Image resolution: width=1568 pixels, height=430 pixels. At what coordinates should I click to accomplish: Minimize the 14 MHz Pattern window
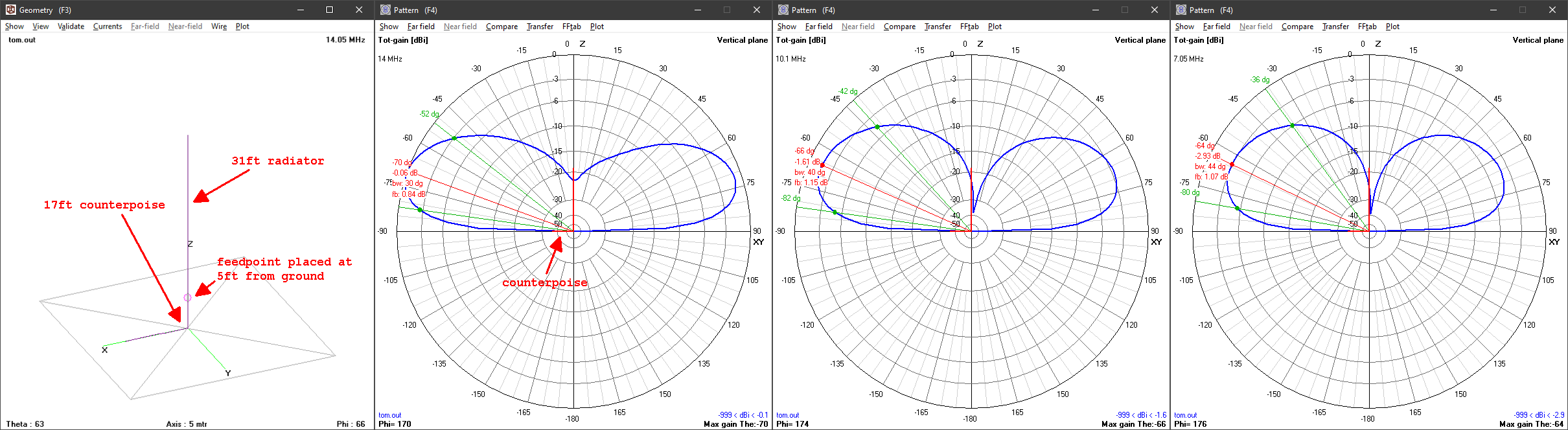coord(698,10)
